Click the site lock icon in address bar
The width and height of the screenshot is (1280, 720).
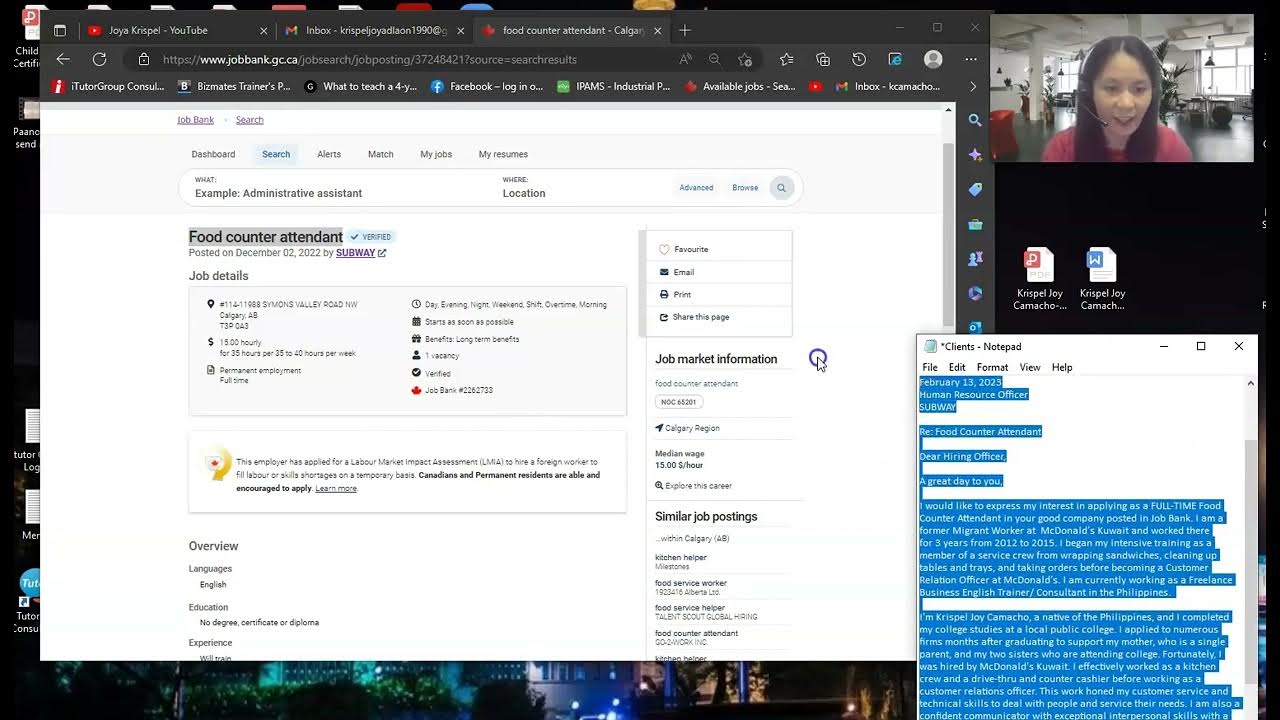144,59
